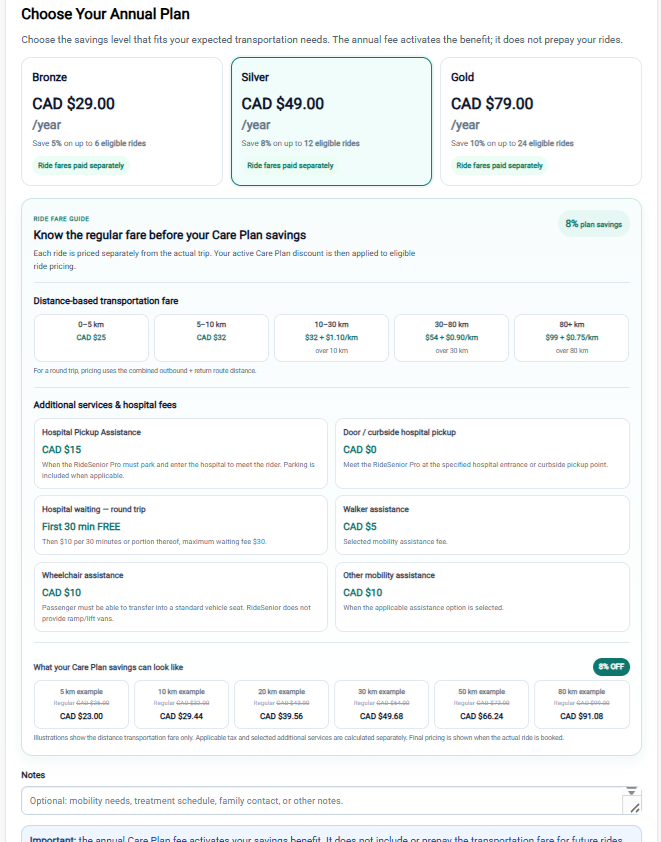Viewport: 661px width, 842px height.
Task: Click the 80 km example savings tile
Action: [x=582, y=705]
